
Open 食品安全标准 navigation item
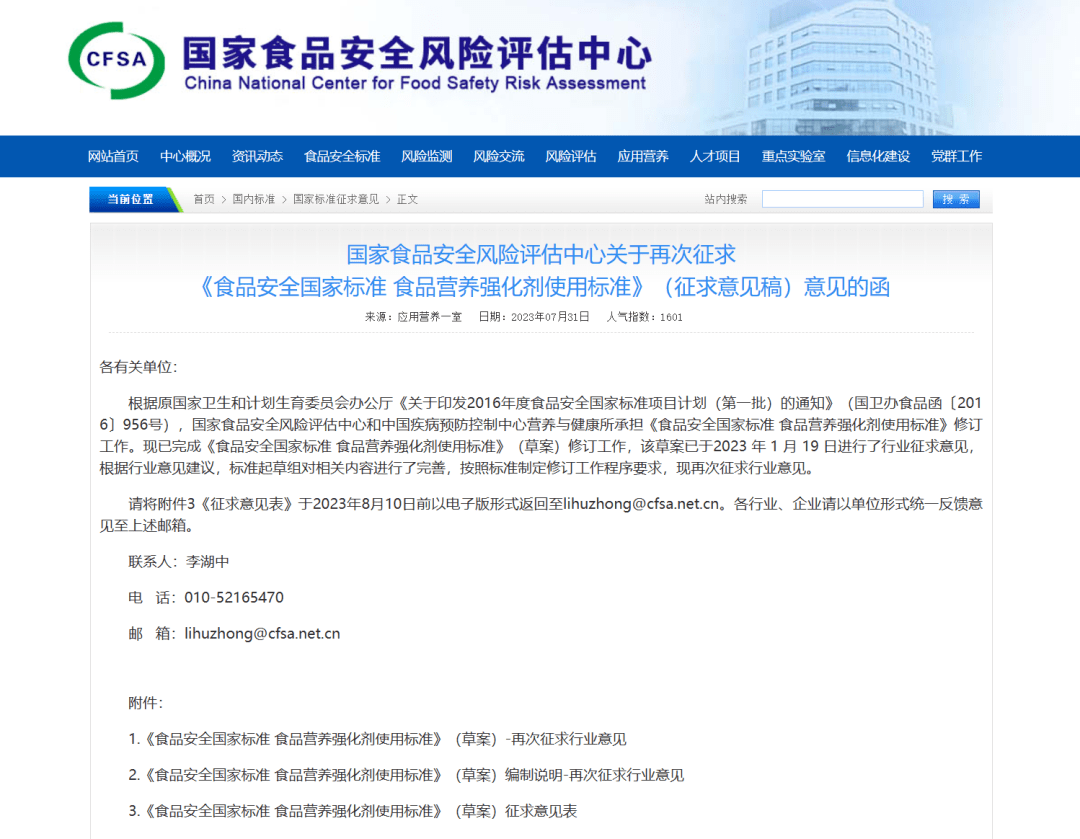tap(342, 156)
